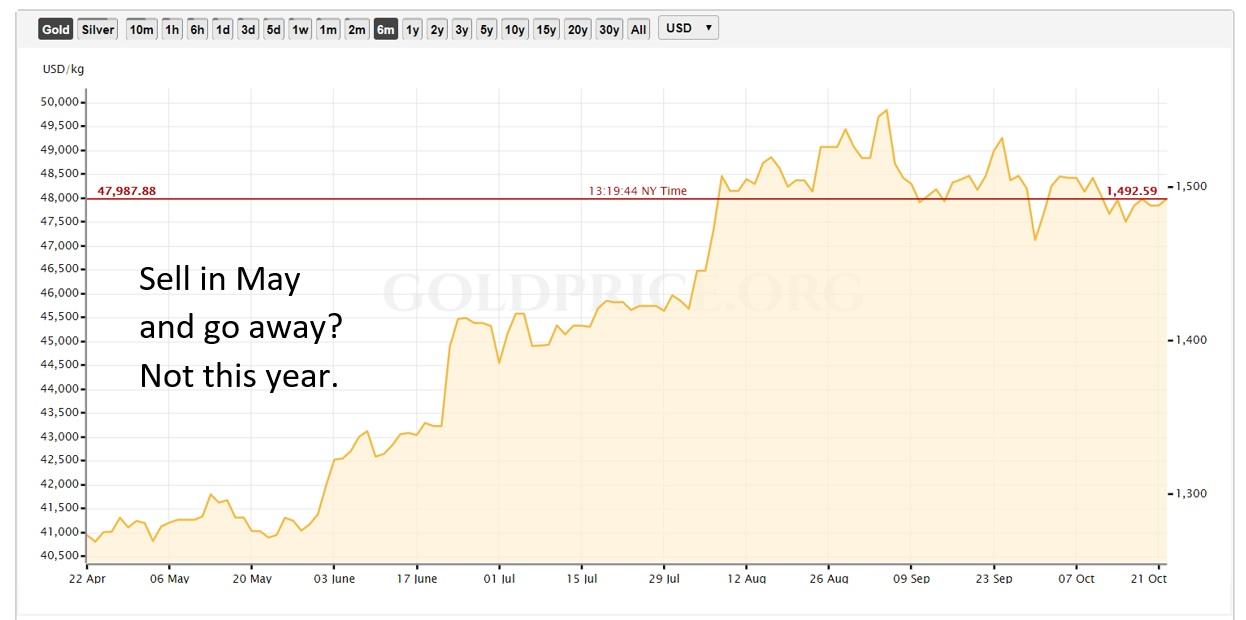Choose the 2m time range

pos(357,29)
